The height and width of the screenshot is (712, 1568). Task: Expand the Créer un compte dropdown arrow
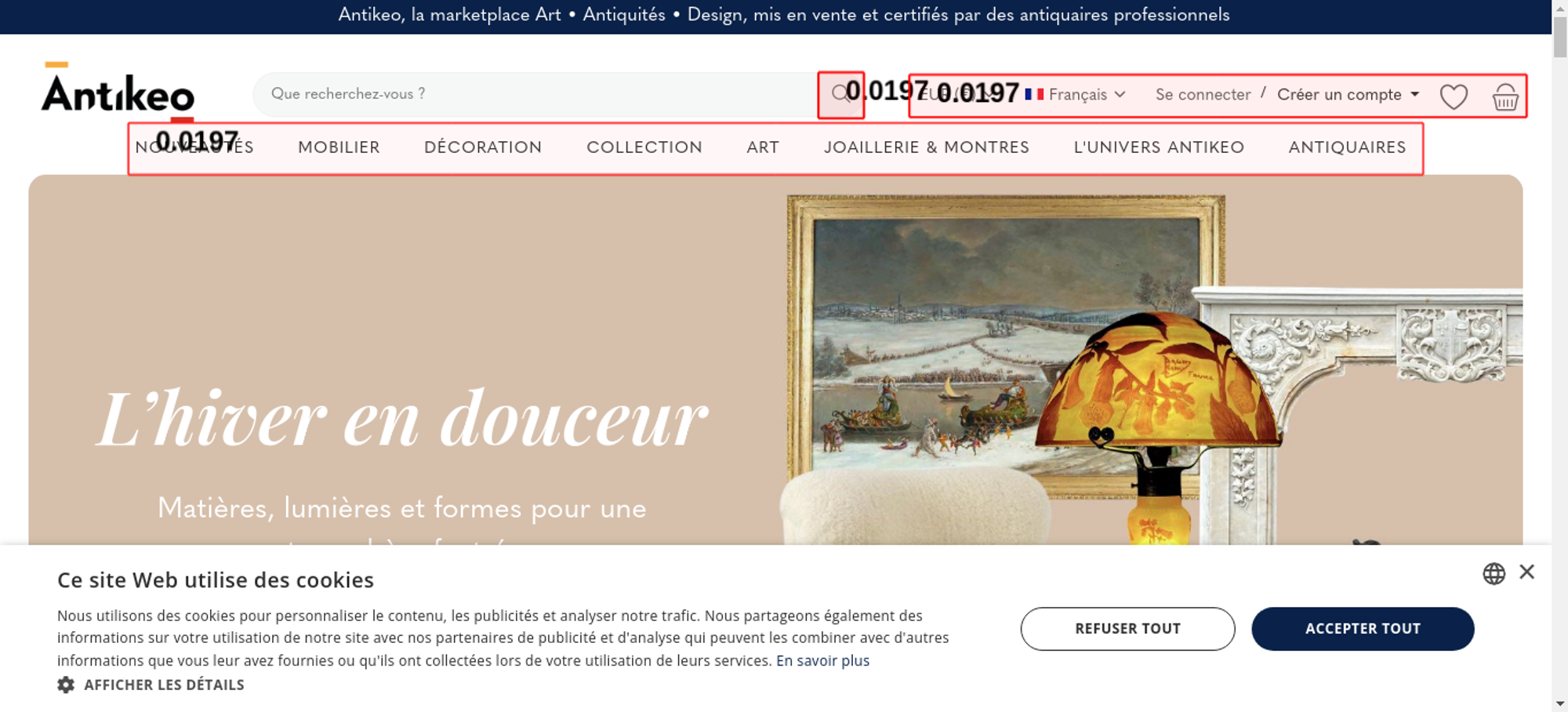(1415, 94)
